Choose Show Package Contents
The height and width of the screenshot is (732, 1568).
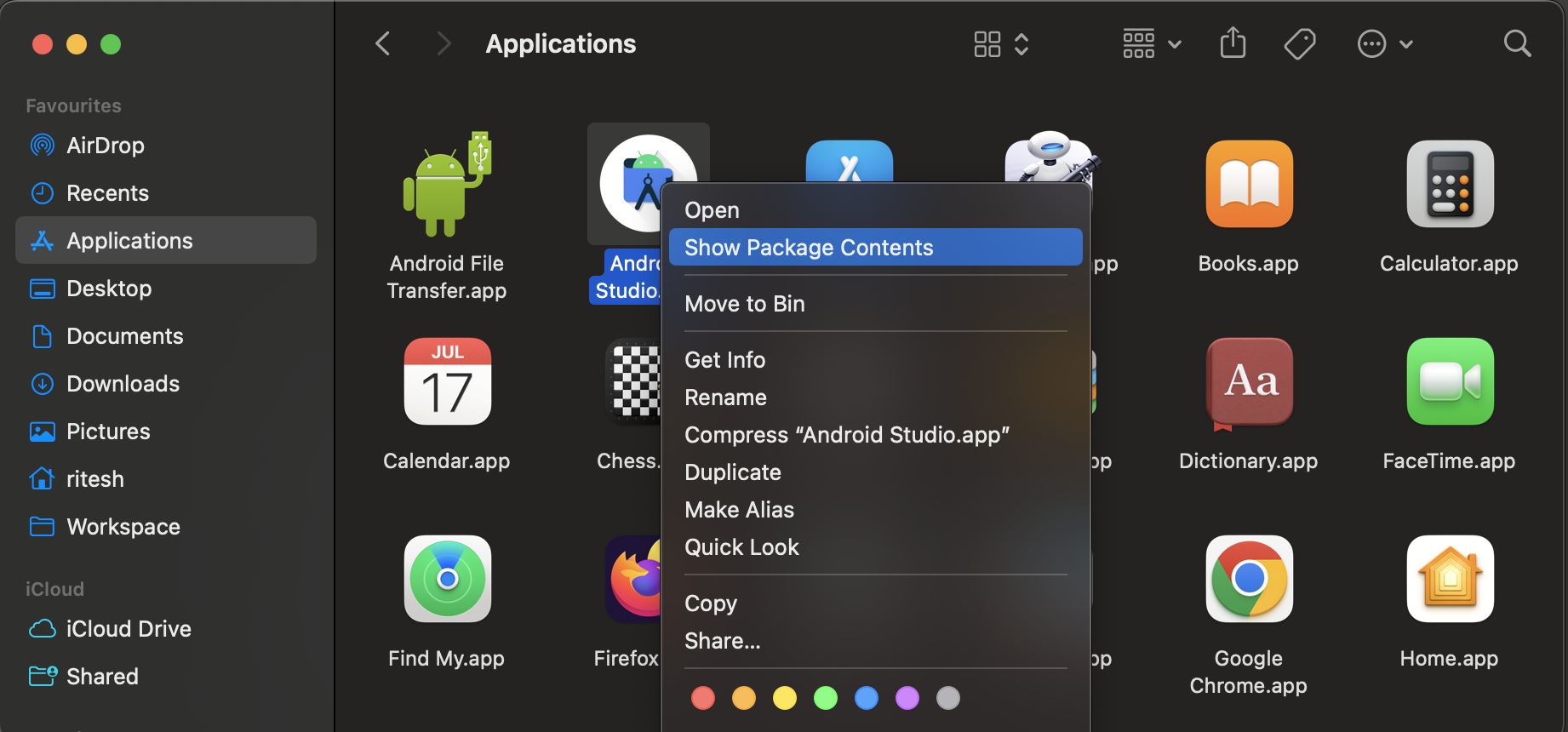click(876, 248)
